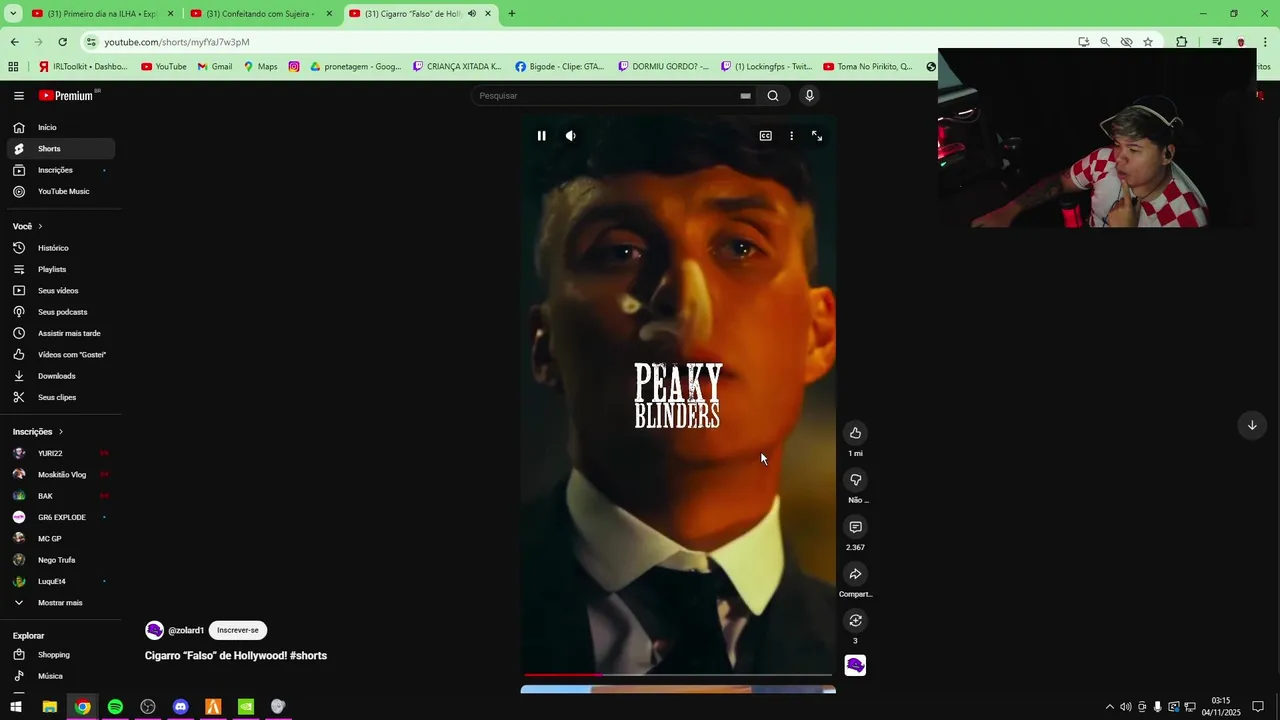Open Inscrições in the sidebar
This screenshot has width=1280, height=720.
[60, 170]
